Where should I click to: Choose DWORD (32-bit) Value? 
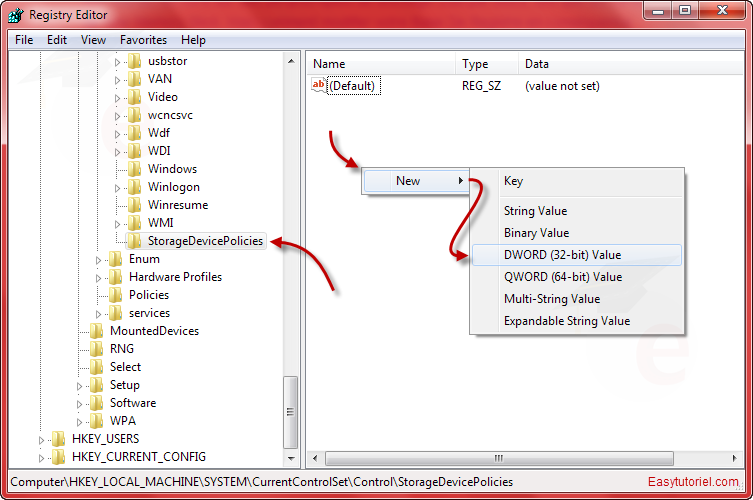click(577, 255)
